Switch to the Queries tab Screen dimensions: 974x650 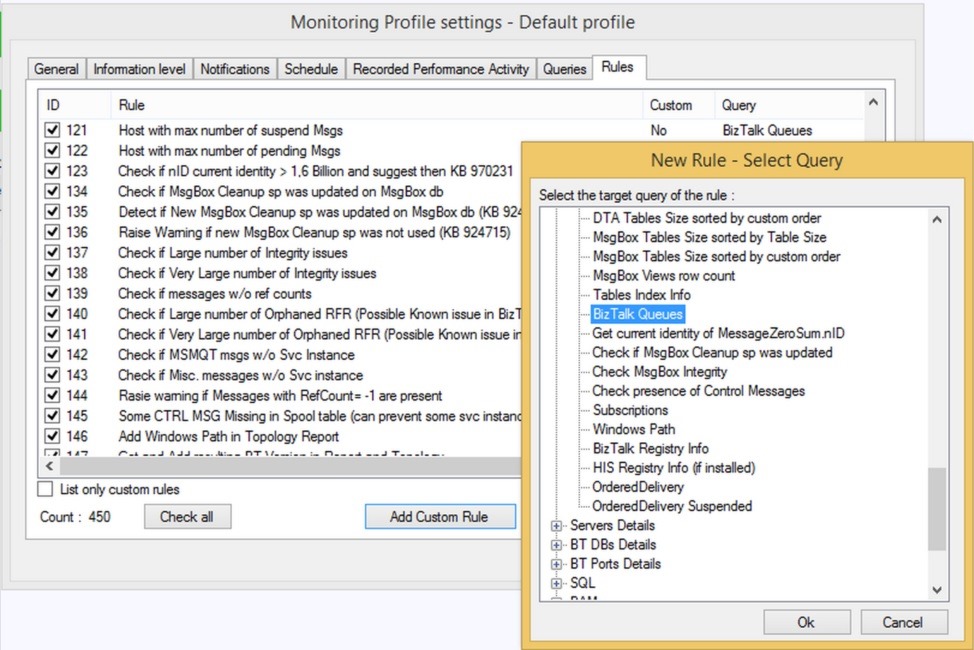(564, 69)
